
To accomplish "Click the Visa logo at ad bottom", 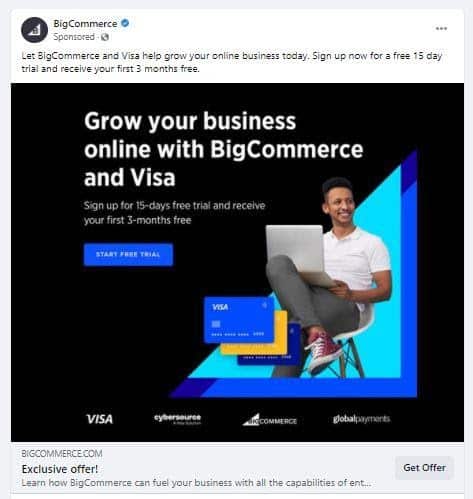I will pos(99,419).
